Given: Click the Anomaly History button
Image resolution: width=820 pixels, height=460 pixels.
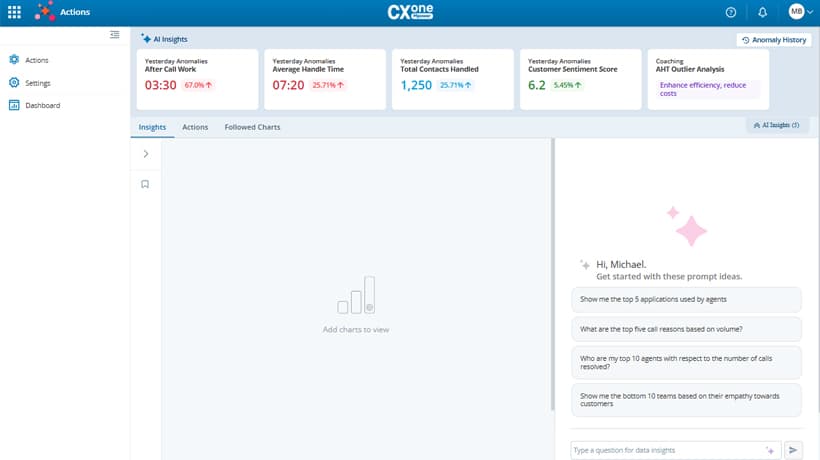Looking at the screenshot, I should 773,40.
